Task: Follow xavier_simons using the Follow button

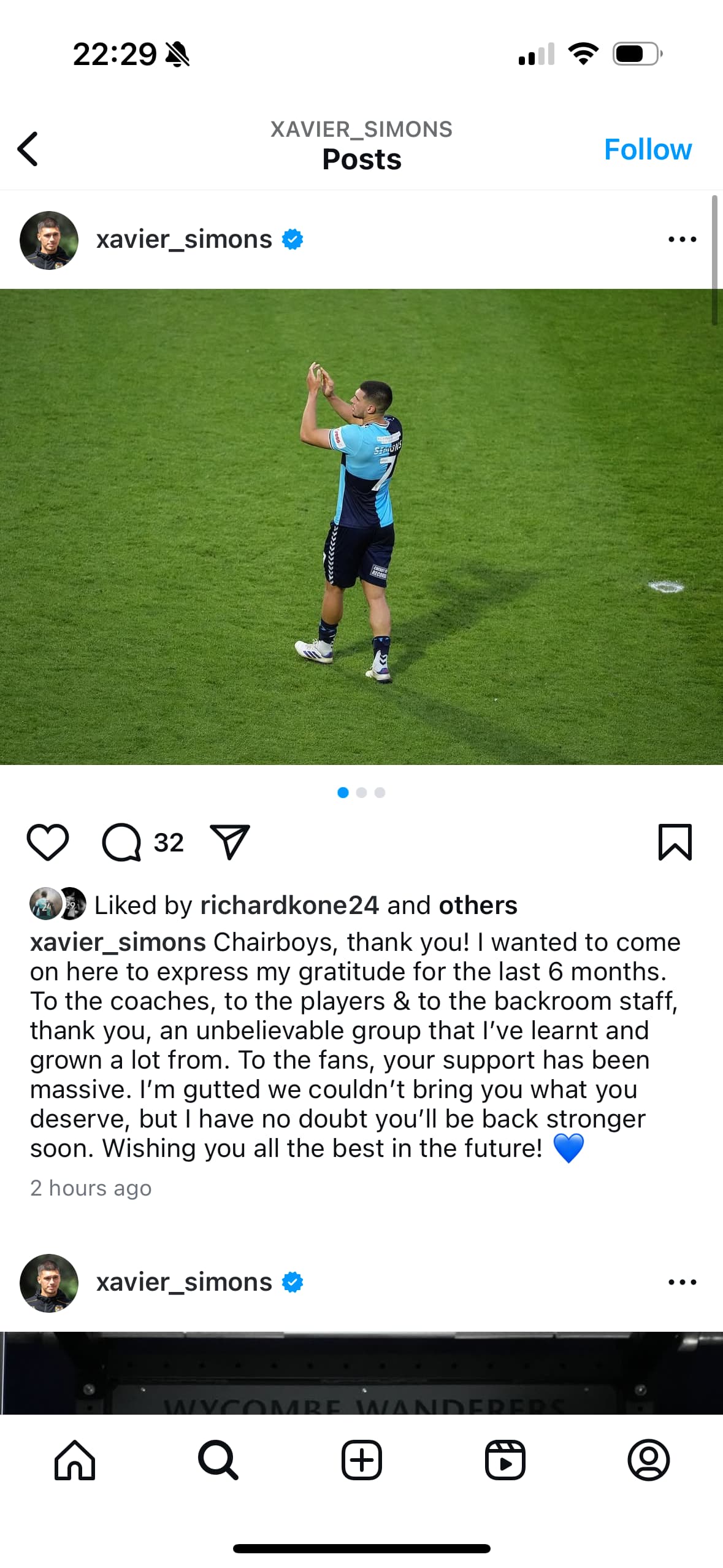Action: [648, 149]
